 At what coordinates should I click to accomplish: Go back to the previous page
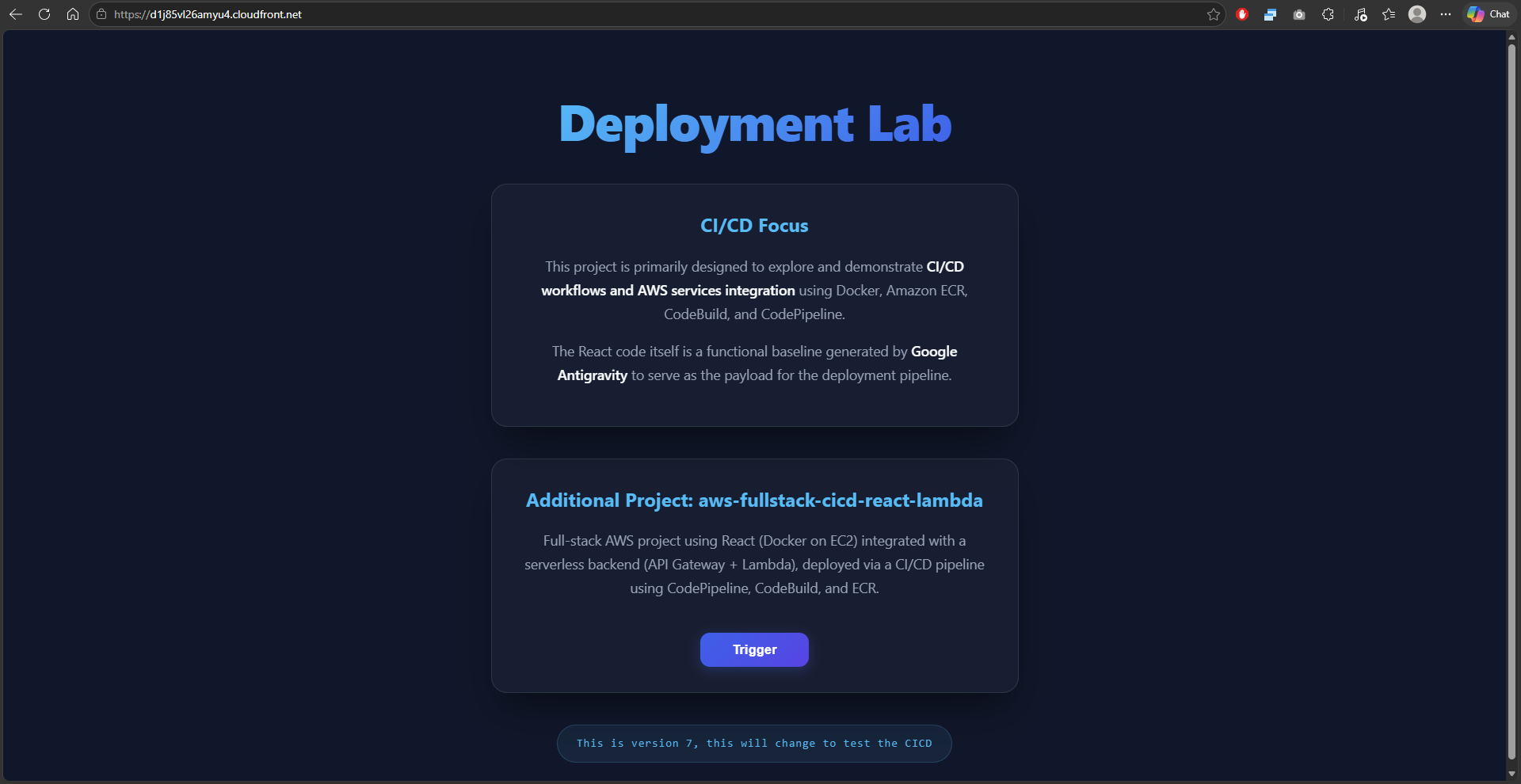click(x=16, y=14)
